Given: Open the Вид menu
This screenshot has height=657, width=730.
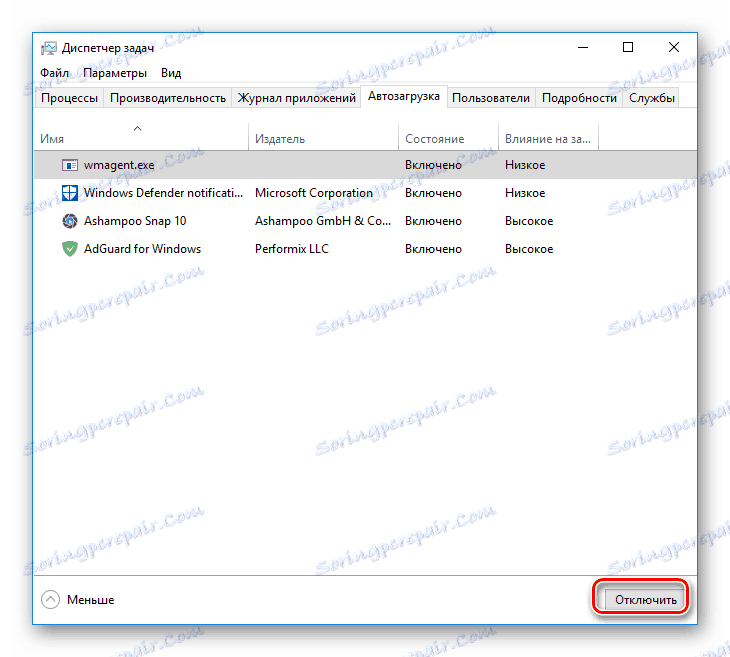Looking at the screenshot, I should point(171,73).
